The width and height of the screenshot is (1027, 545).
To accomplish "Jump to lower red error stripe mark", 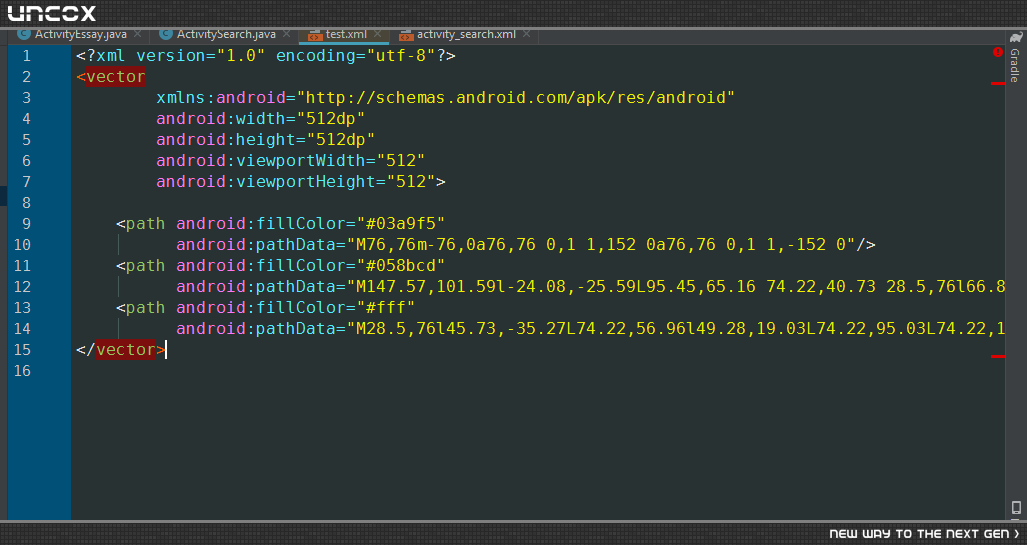I will coord(998,356).
